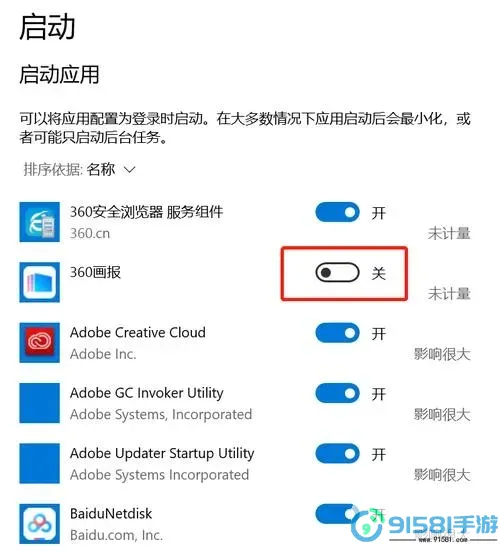Screen dimensions: 500x552
Task: Select the BaiduNetdisk entry name
Action: click(111, 514)
